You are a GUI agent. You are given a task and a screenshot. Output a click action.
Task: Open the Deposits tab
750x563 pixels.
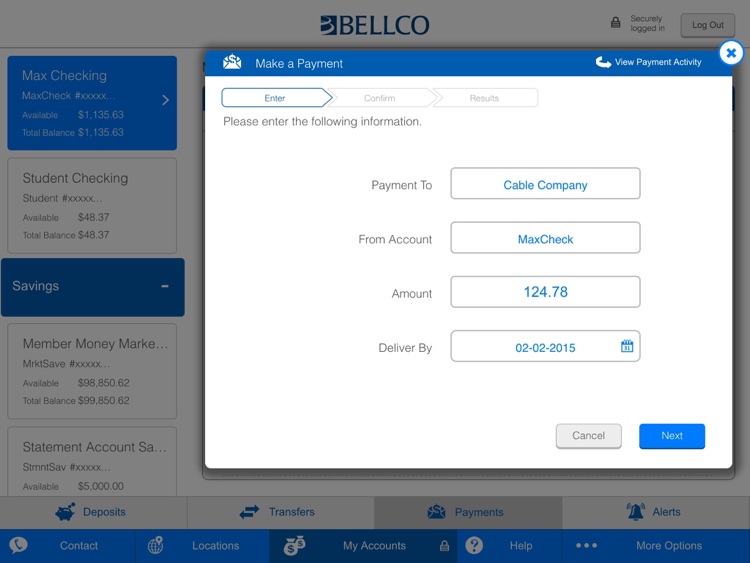94,512
